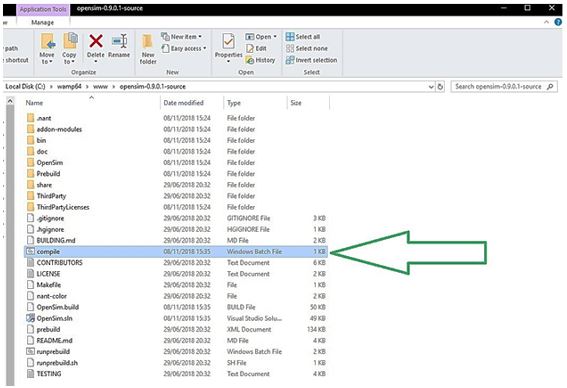Sort by the Size column header
The width and height of the screenshot is (567, 388).
point(295,103)
